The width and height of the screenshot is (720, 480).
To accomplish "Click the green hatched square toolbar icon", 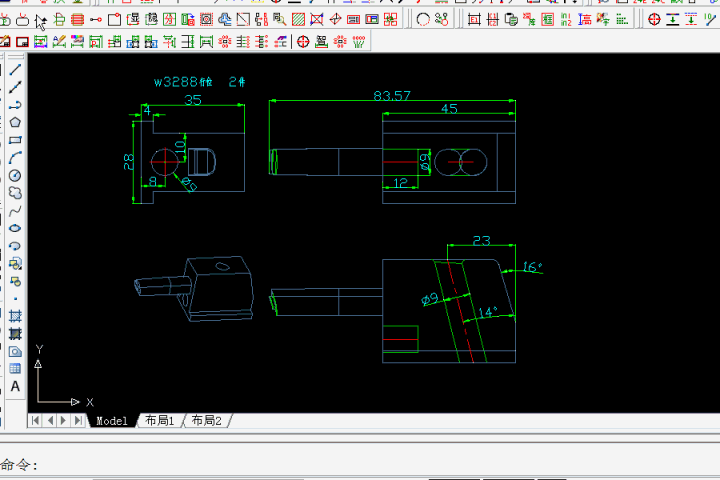I will pos(298,19).
